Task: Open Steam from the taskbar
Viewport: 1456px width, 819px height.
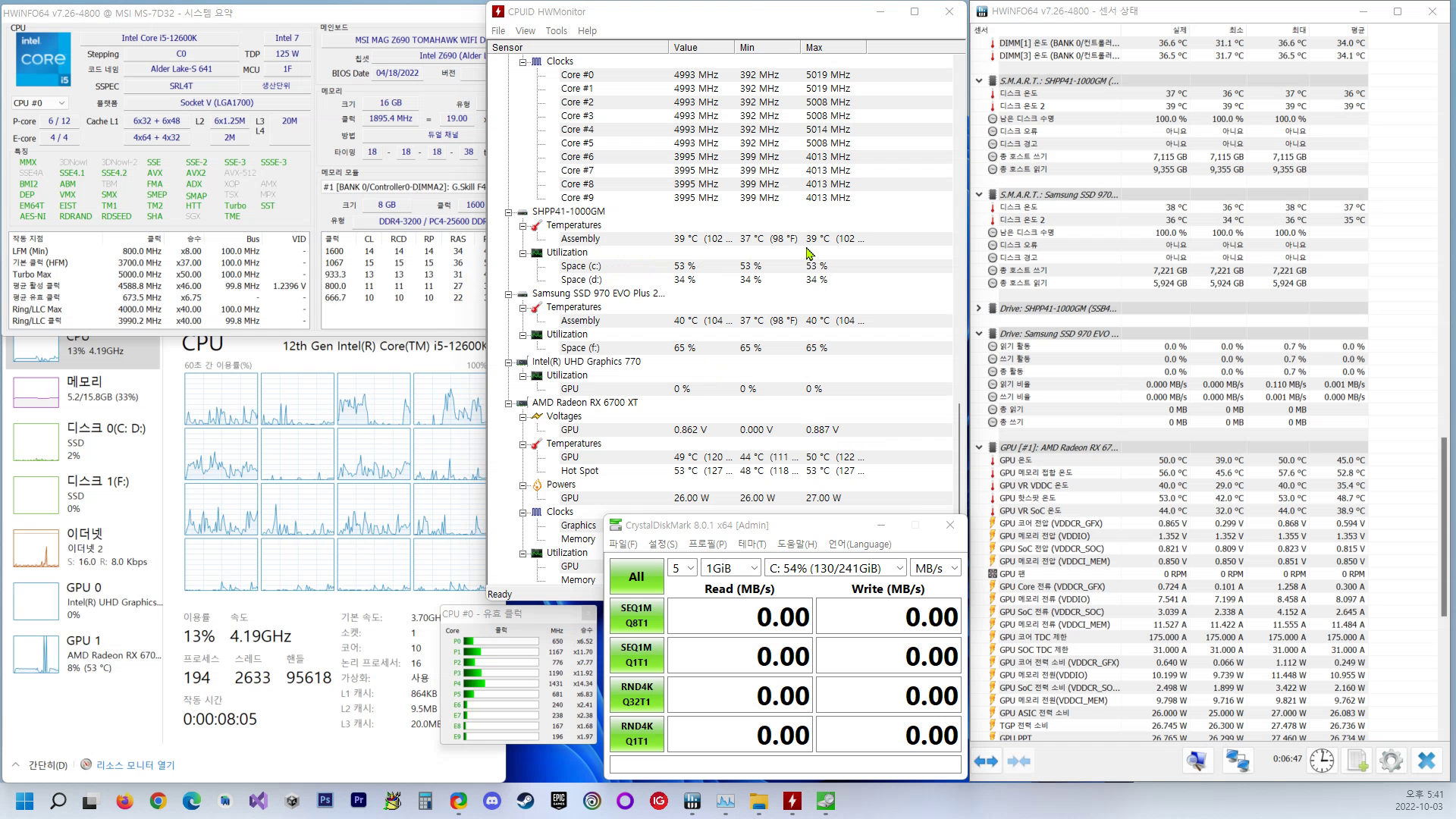Action: [525, 801]
